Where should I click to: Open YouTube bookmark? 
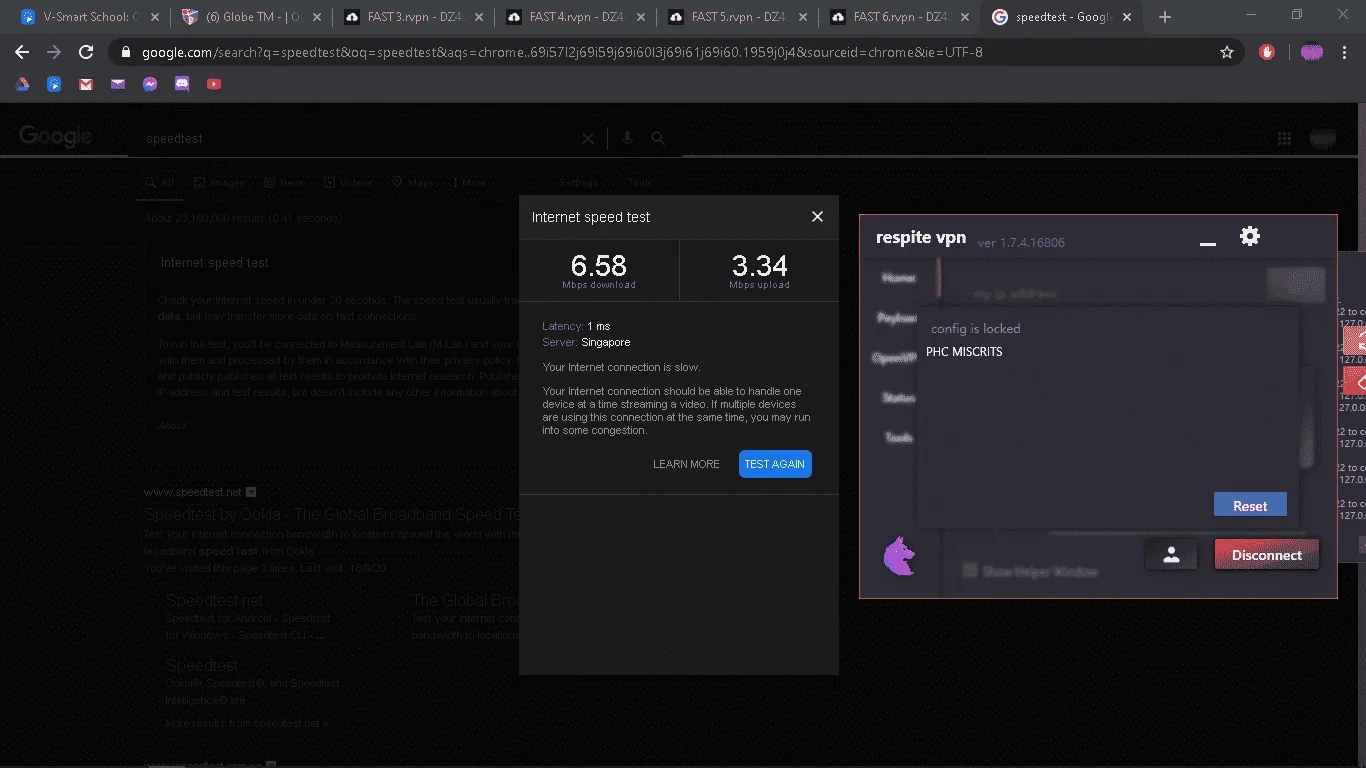tap(214, 84)
